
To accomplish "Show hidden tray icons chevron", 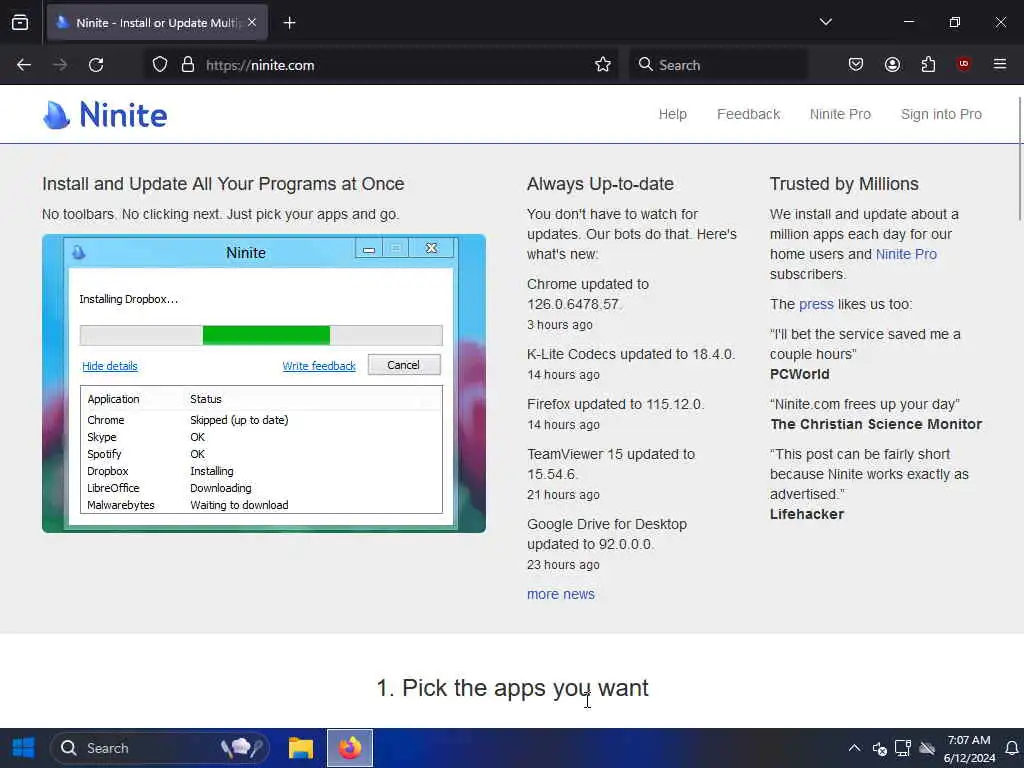I will coord(854,748).
